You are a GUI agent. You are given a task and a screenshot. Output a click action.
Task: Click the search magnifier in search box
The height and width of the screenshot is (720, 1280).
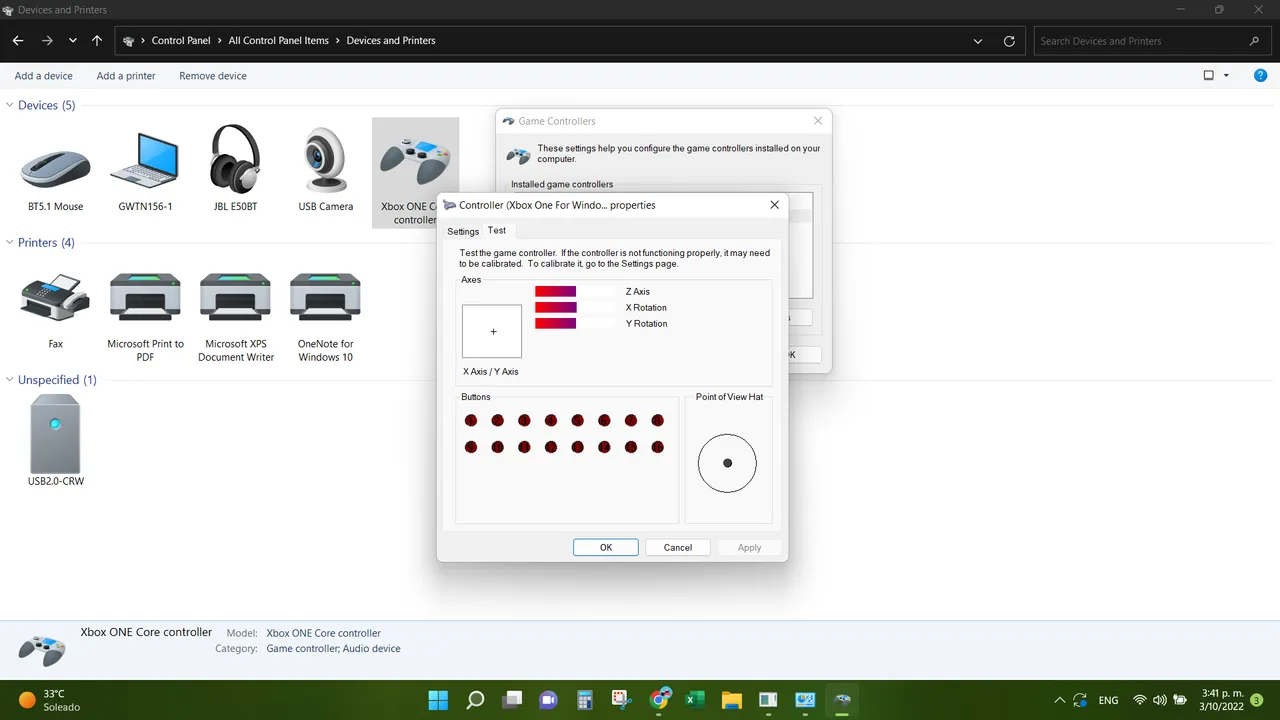(1254, 41)
